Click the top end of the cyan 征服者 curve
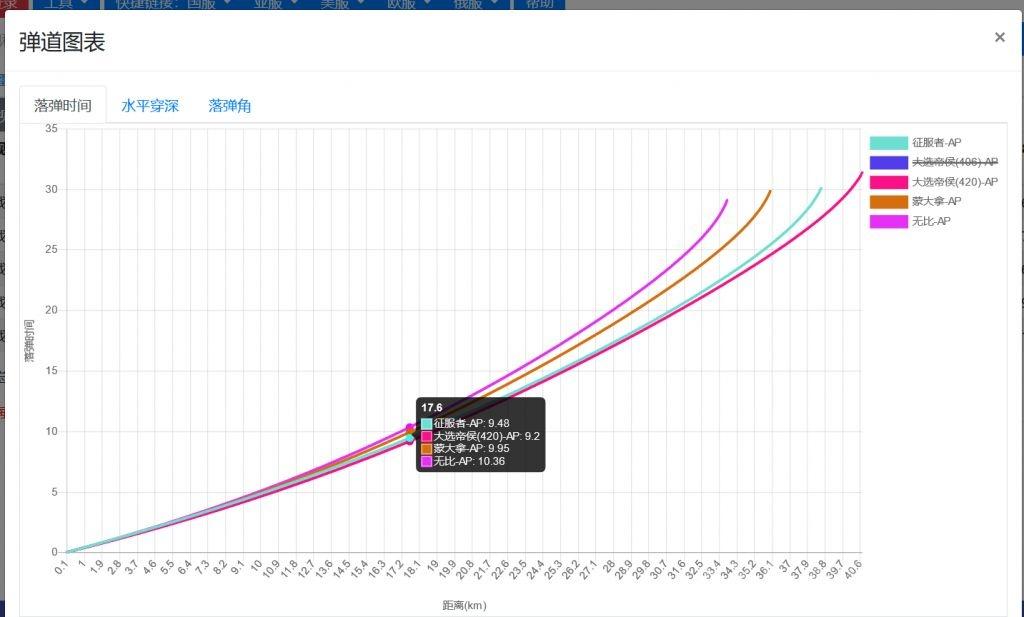The height and width of the screenshot is (617, 1024). 821,188
